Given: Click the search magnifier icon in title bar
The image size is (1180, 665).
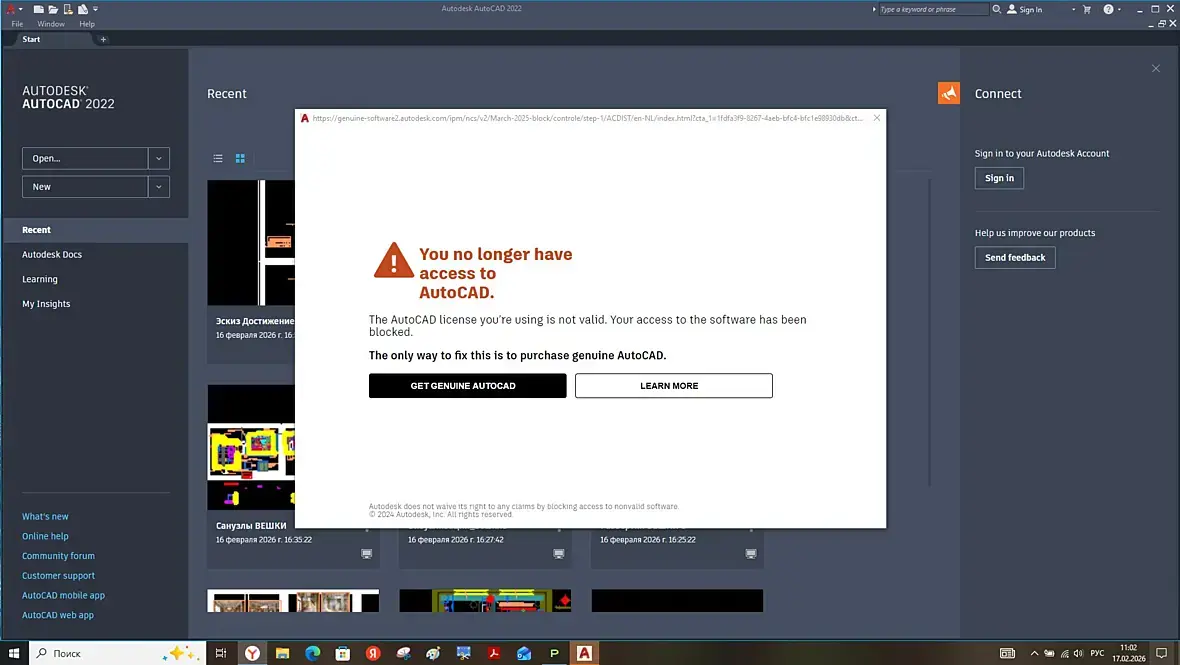Looking at the screenshot, I should click(996, 9).
